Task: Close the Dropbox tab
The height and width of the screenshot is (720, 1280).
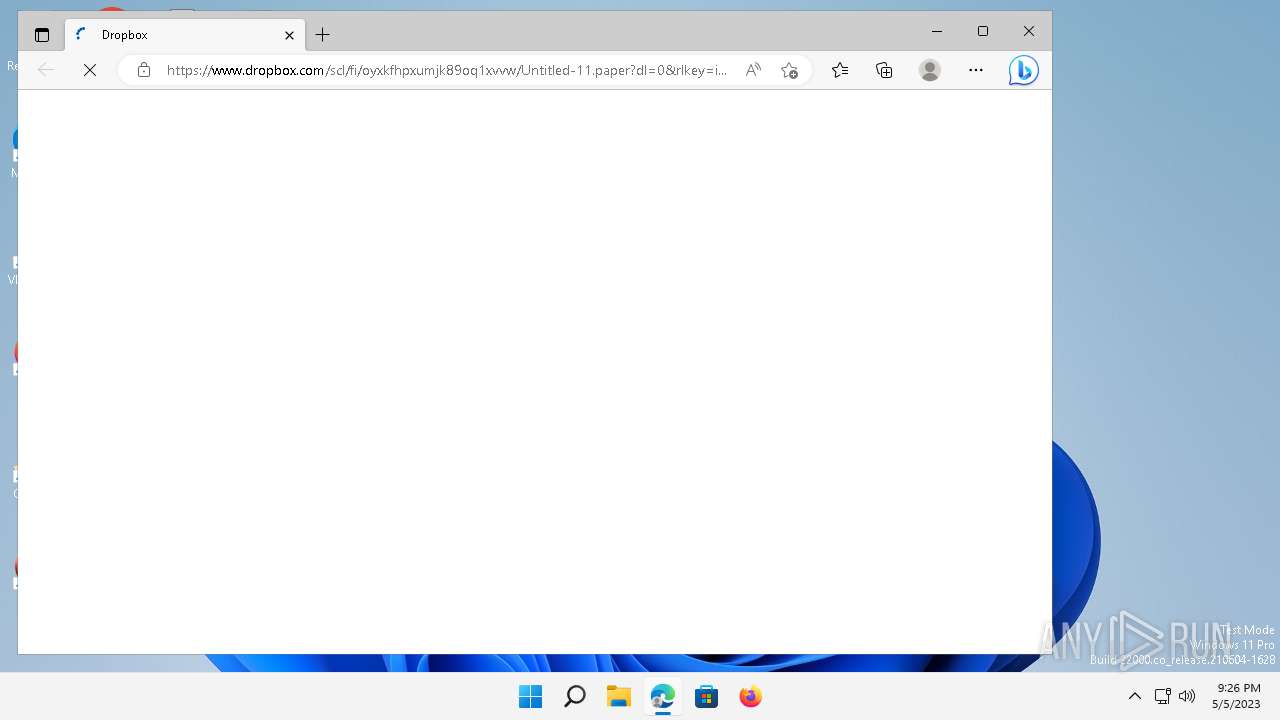Action: pos(289,35)
